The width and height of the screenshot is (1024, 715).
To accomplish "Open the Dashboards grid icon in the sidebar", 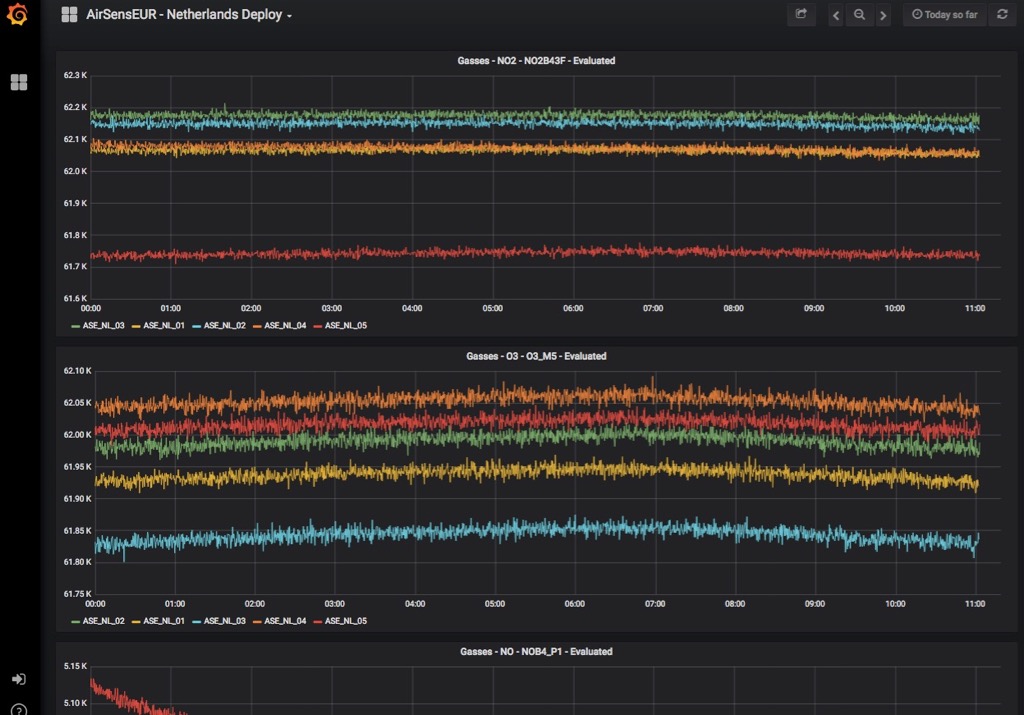I will tap(19, 82).
